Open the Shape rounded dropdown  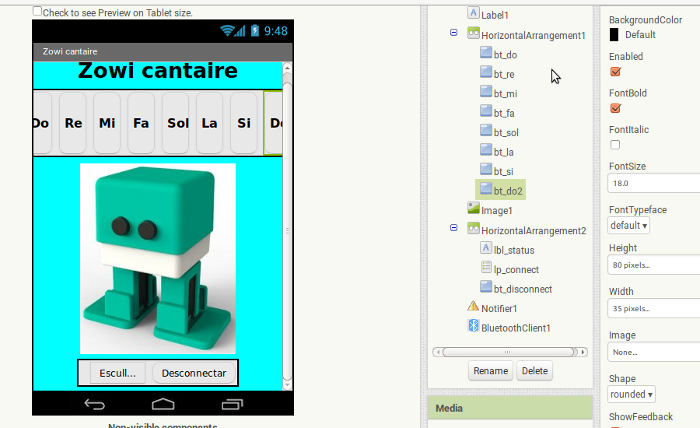(x=632, y=394)
